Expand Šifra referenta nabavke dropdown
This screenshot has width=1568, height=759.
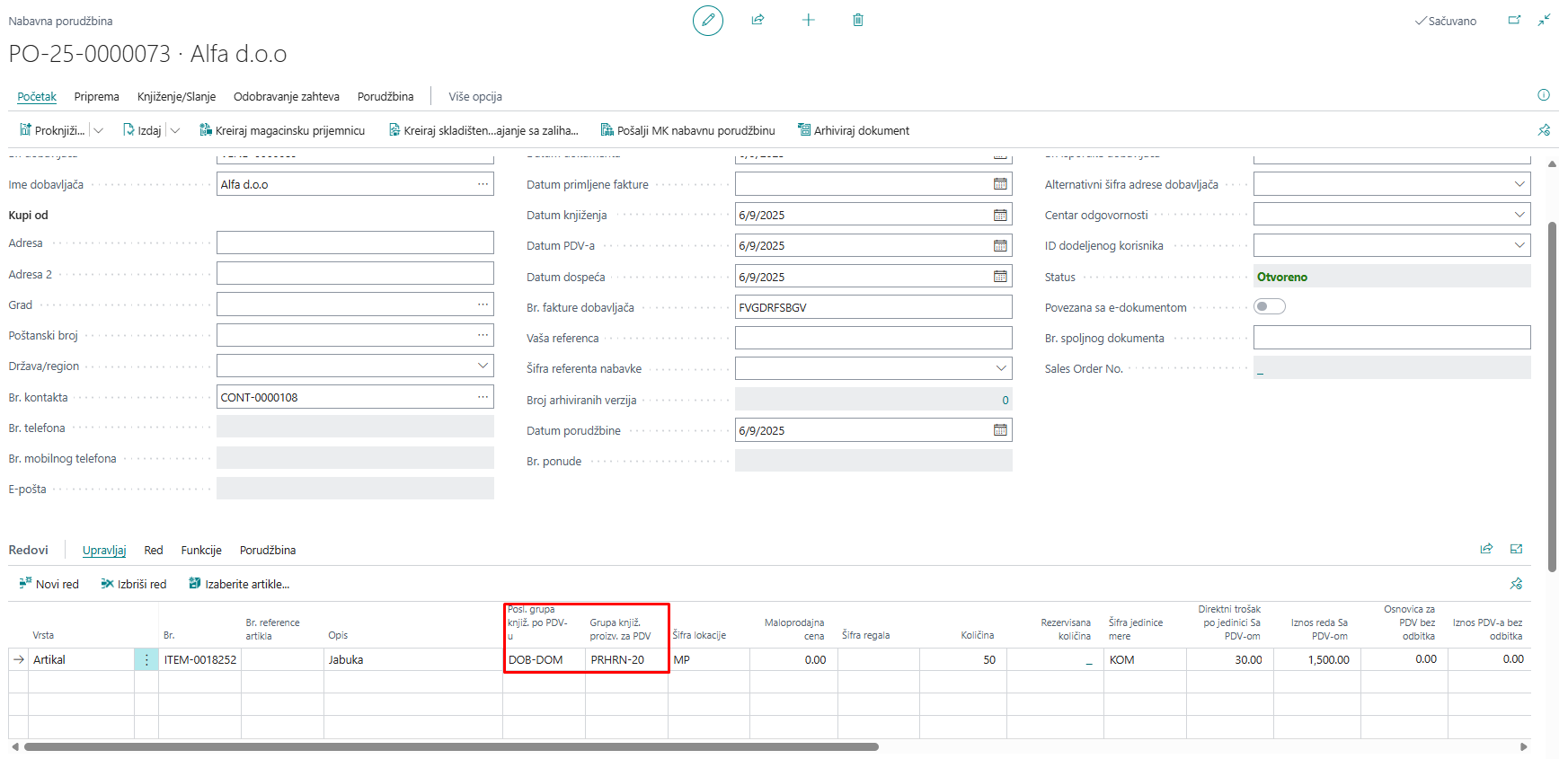tap(1001, 368)
